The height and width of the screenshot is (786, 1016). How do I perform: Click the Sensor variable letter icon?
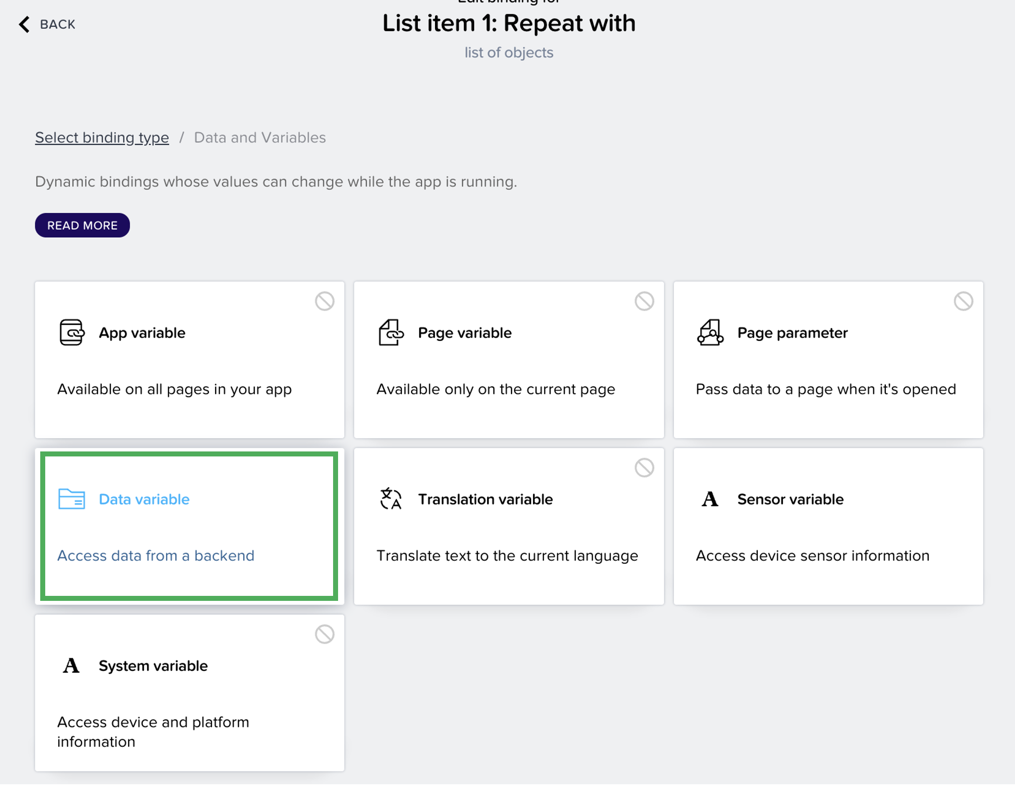pyautogui.click(x=710, y=499)
